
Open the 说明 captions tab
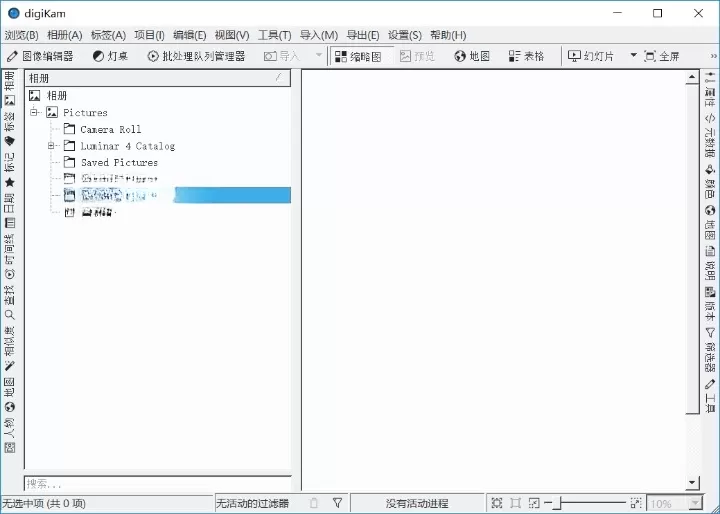[x=710, y=262]
